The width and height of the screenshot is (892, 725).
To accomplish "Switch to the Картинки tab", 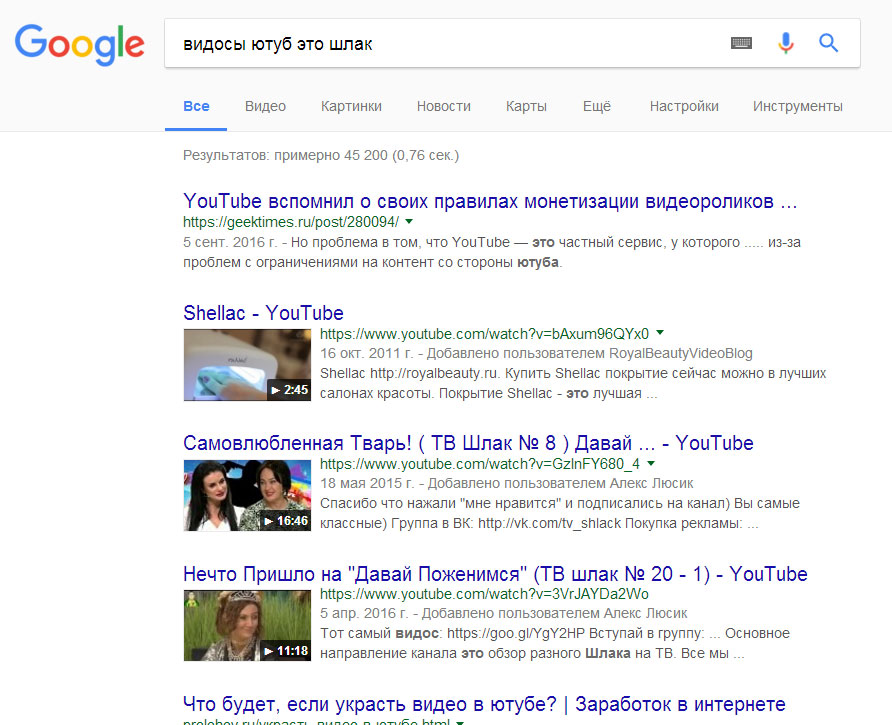I will coord(351,106).
